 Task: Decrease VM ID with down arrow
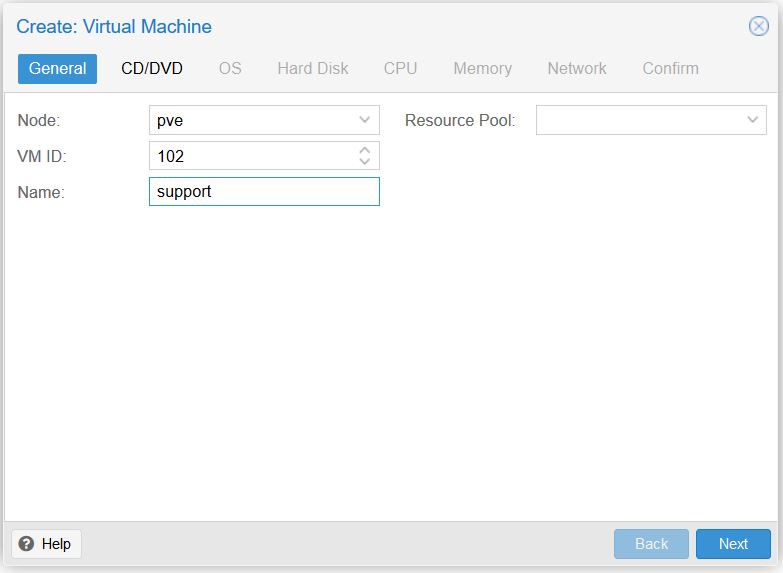(365, 161)
